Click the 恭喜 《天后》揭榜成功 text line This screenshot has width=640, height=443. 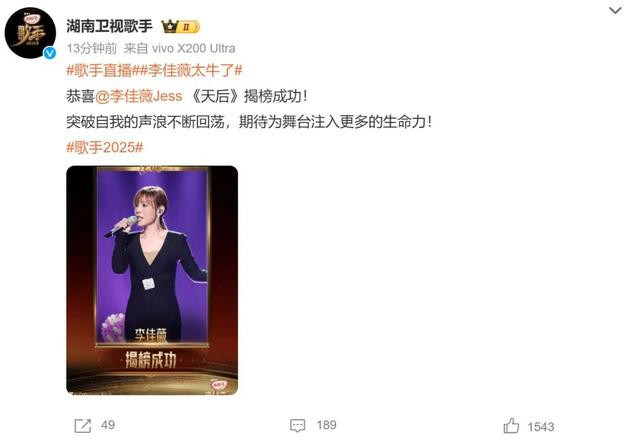point(187,96)
